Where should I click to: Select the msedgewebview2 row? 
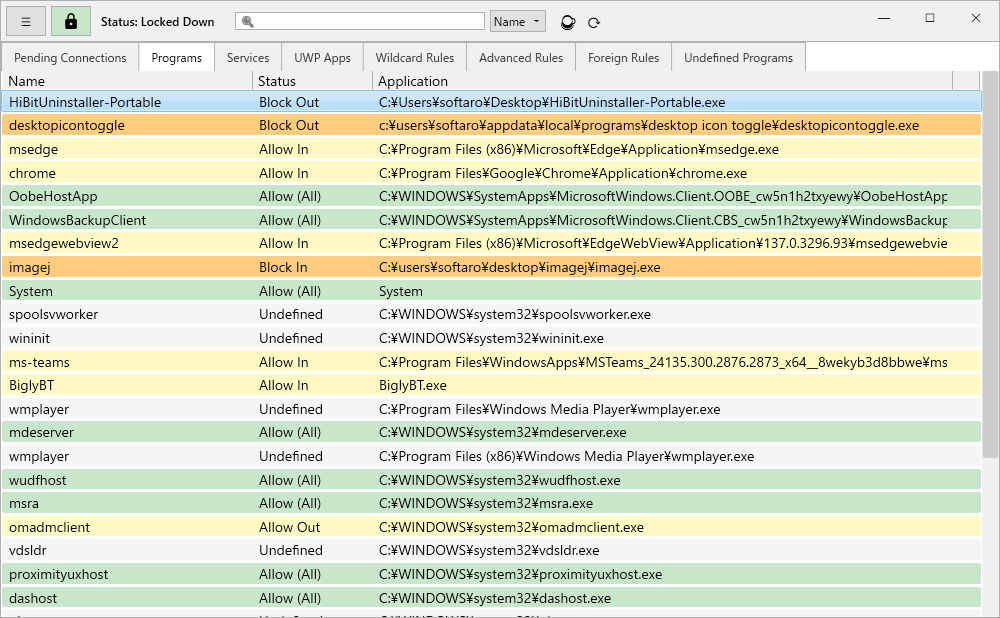tap(491, 244)
